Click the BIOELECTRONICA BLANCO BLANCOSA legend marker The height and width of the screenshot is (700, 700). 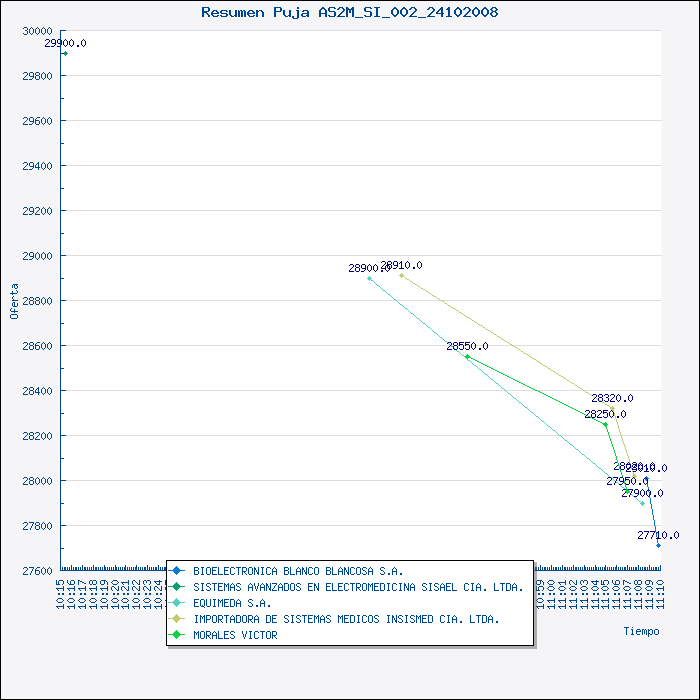(176, 571)
